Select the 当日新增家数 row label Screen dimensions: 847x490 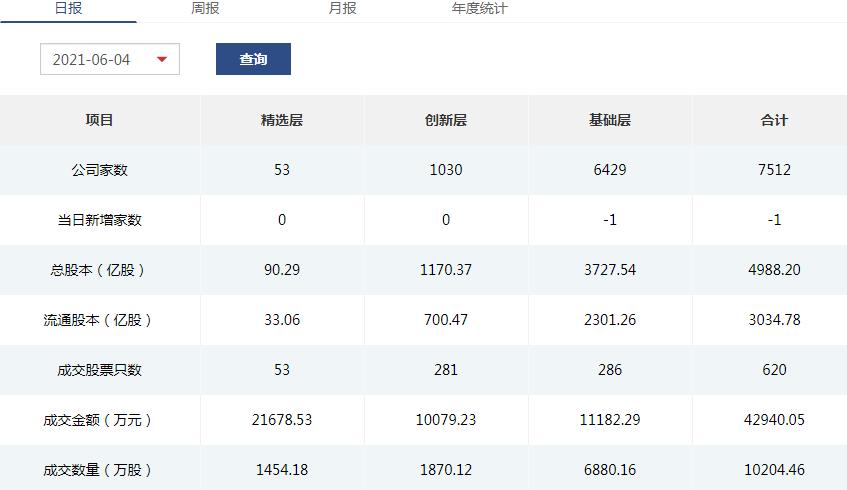(x=99, y=220)
